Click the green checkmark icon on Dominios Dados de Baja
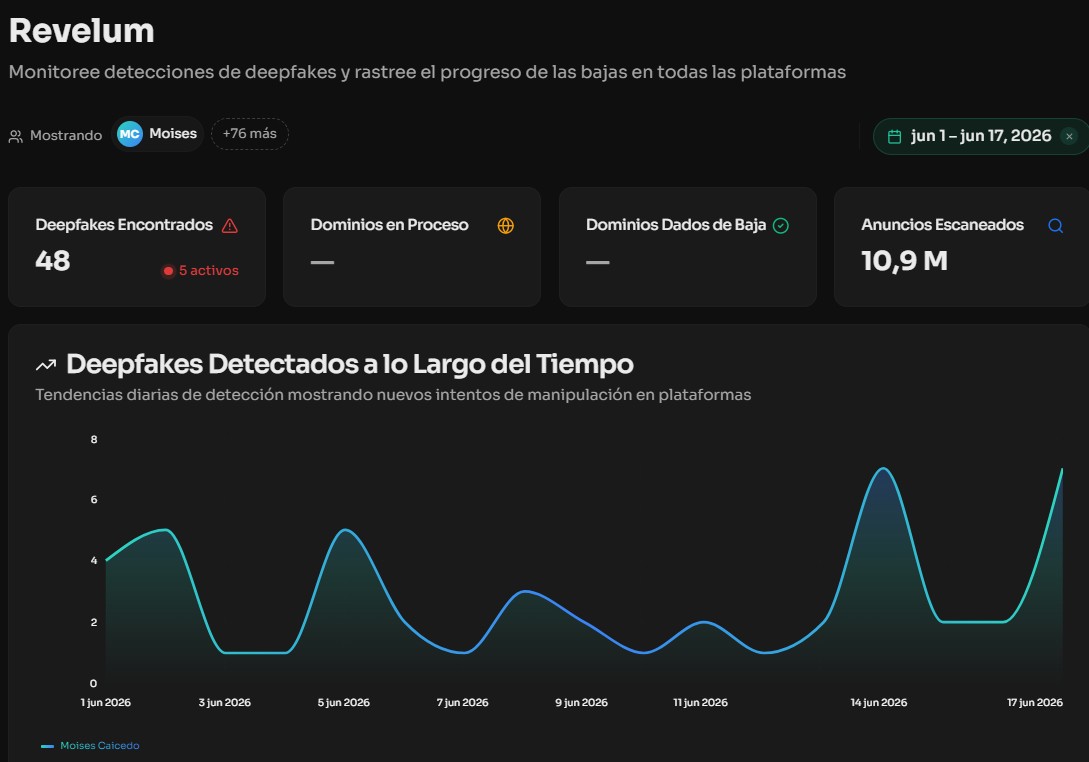The width and height of the screenshot is (1089, 762). pos(781,226)
